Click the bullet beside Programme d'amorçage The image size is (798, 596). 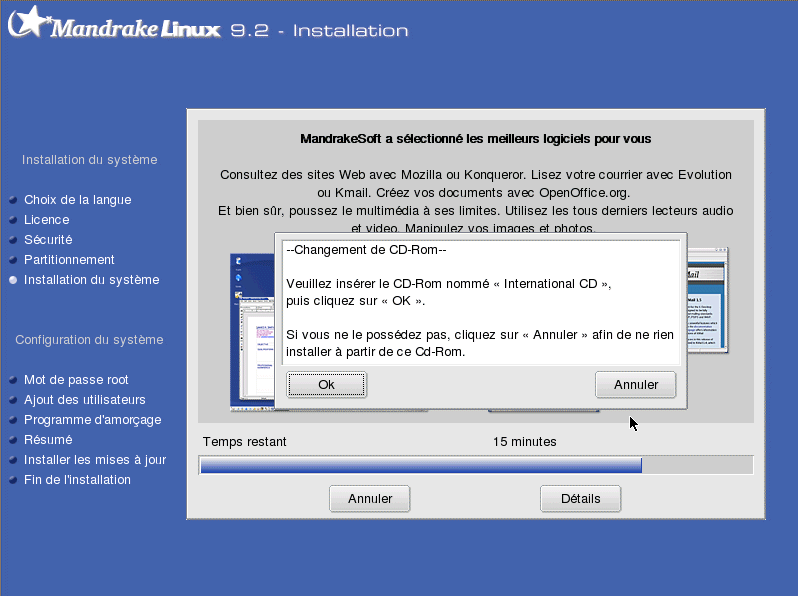point(13,420)
